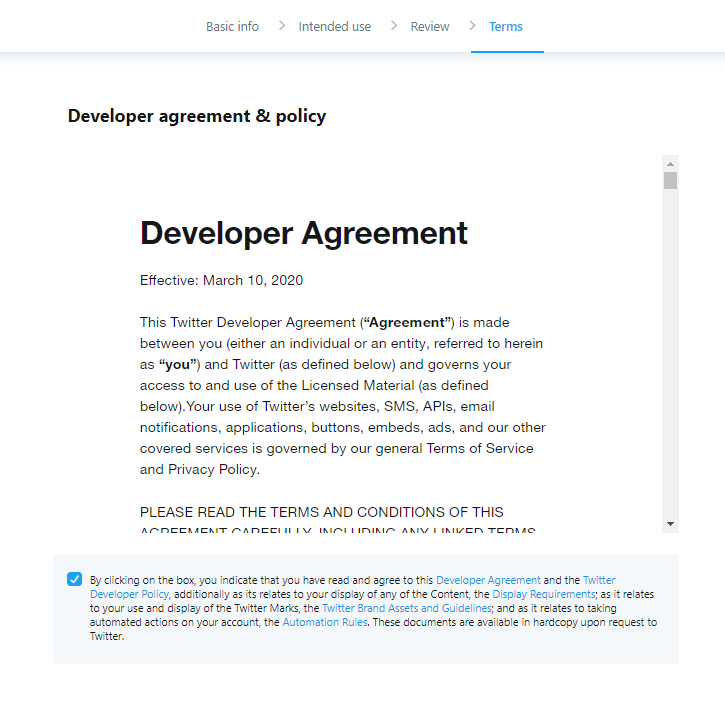Image resolution: width=725 pixels, height=709 pixels.
Task: Open the Automation Rules link
Action: tap(325, 622)
